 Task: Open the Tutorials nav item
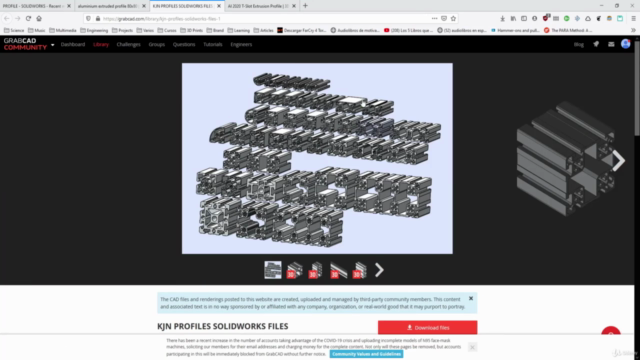pos(213,44)
